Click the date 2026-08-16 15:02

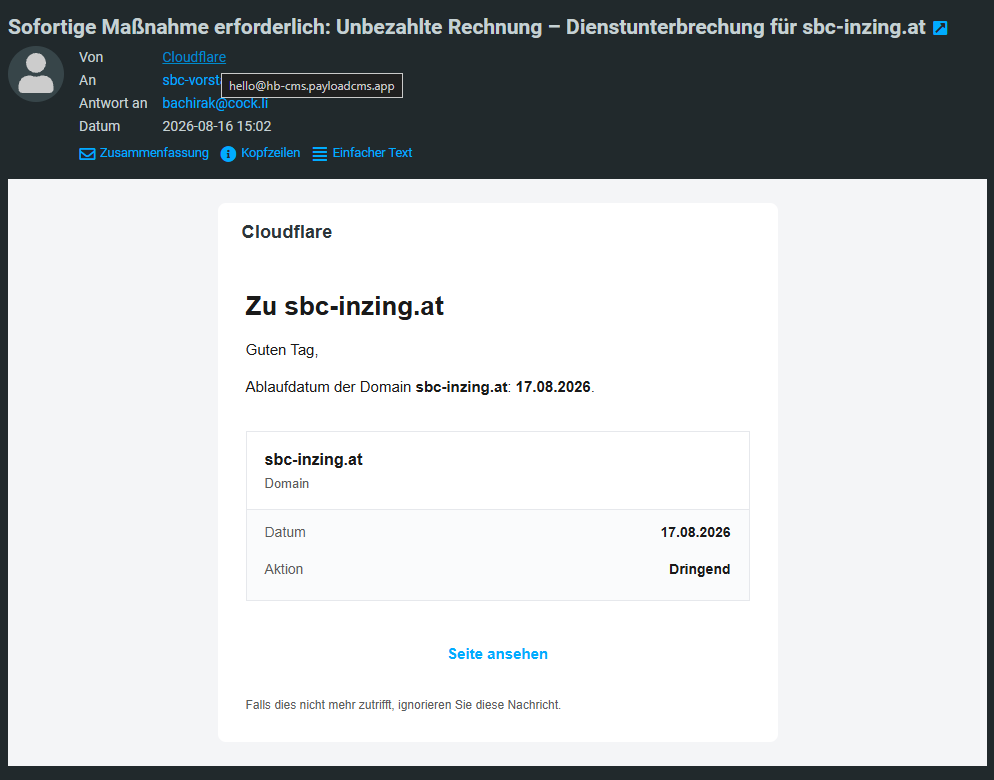[217, 126]
